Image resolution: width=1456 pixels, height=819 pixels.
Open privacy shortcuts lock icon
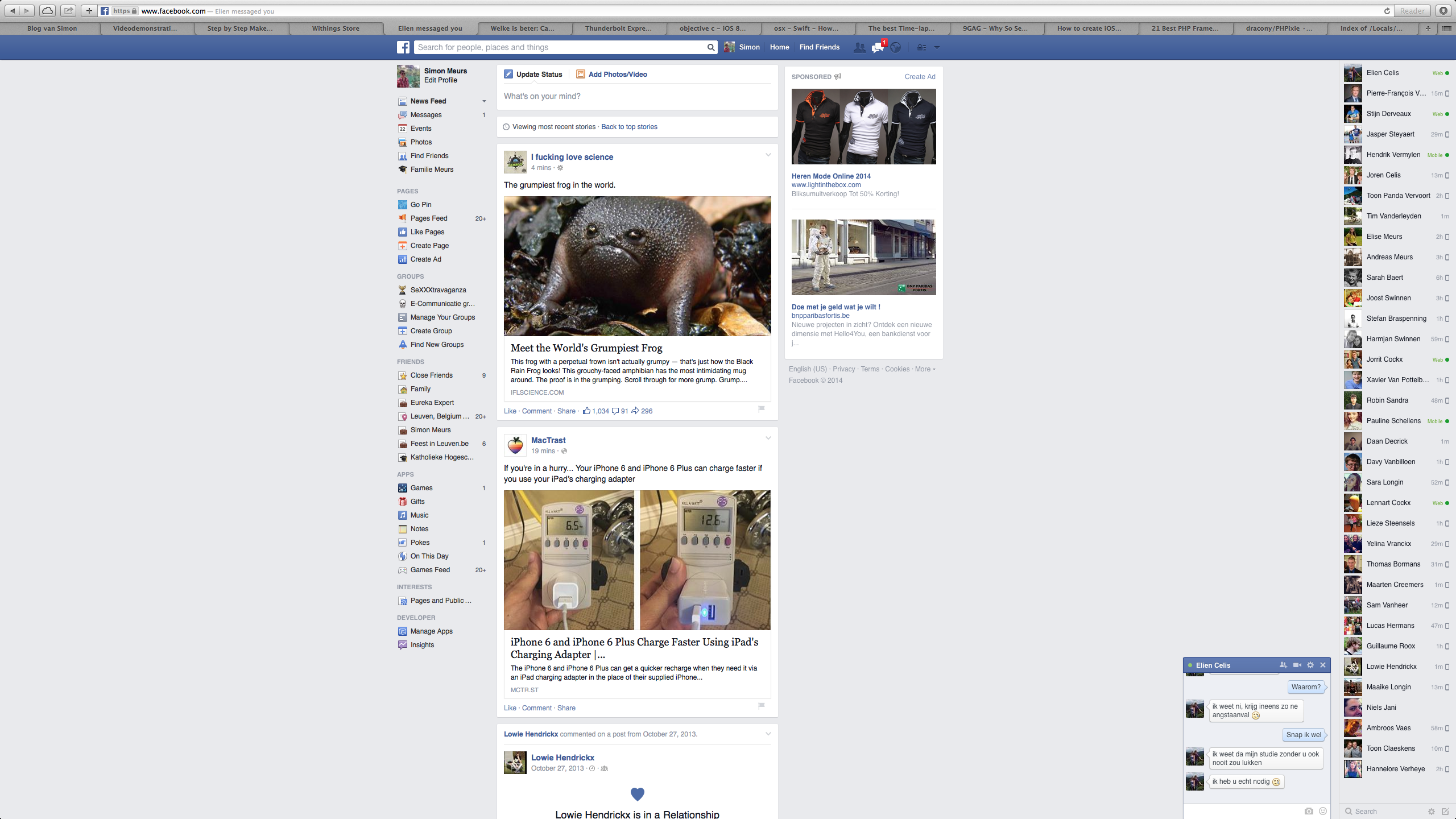921,48
